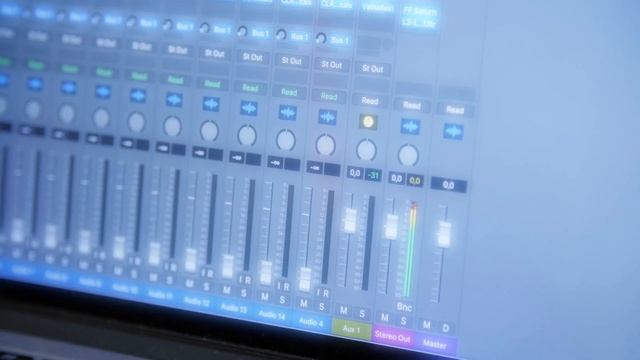The width and height of the screenshot is (640, 360).
Task: Click the Audio 11 channel waveform icon
Action: pyautogui.click(x=174, y=100)
